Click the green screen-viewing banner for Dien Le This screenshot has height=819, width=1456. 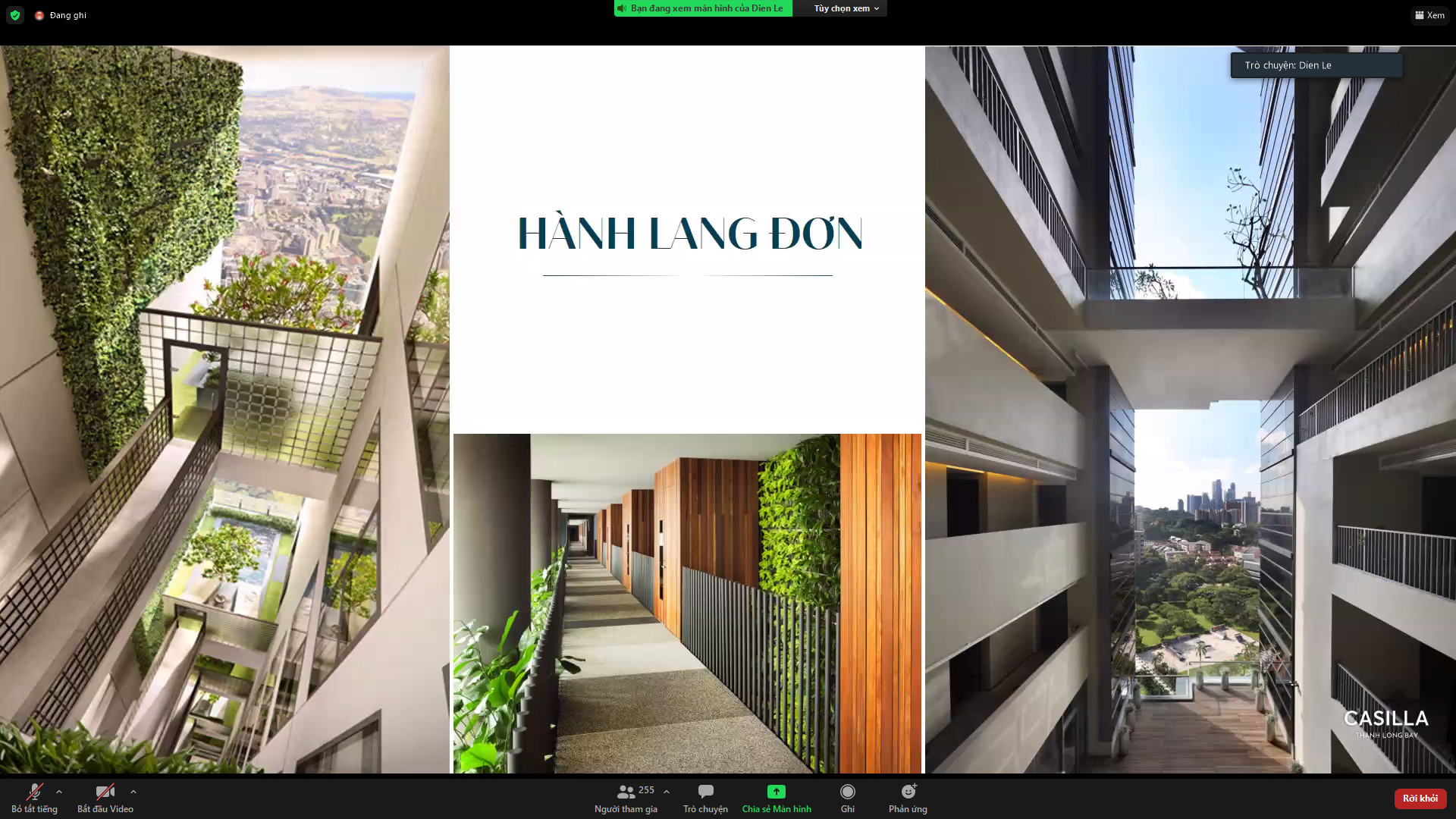(x=706, y=8)
